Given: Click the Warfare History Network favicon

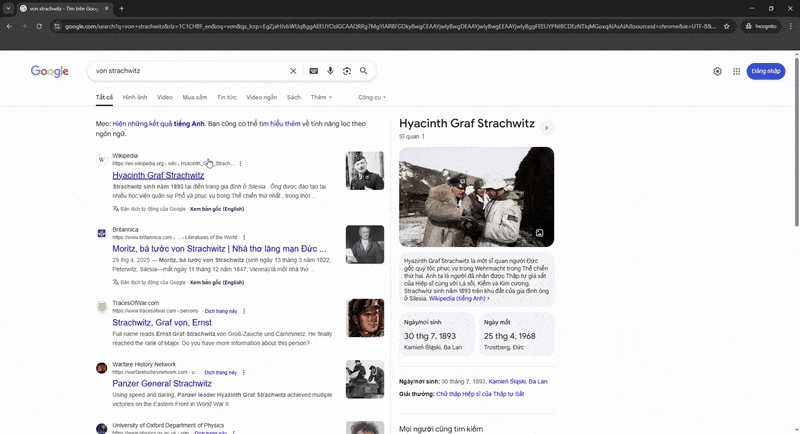Looking at the screenshot, I should [x=102, y=368].
